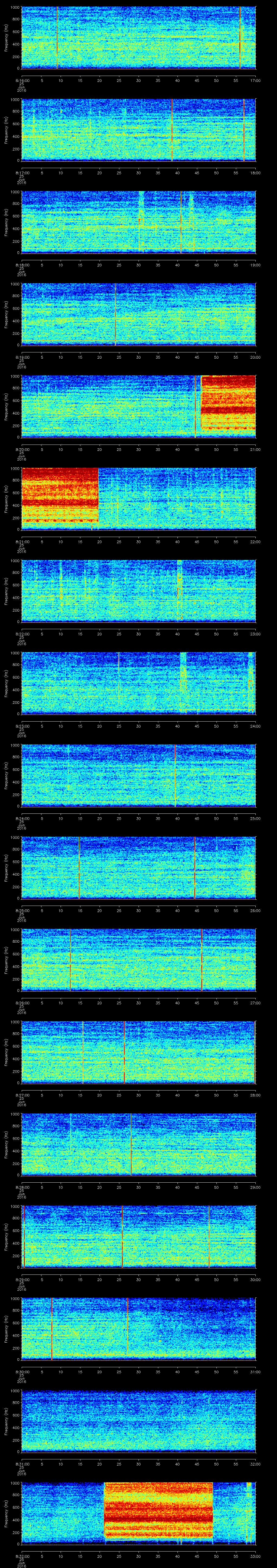277x1568 pixels.
Task: Click the 28:00 end label on the 8:27:00 axis
Action: pos(255,1095)
